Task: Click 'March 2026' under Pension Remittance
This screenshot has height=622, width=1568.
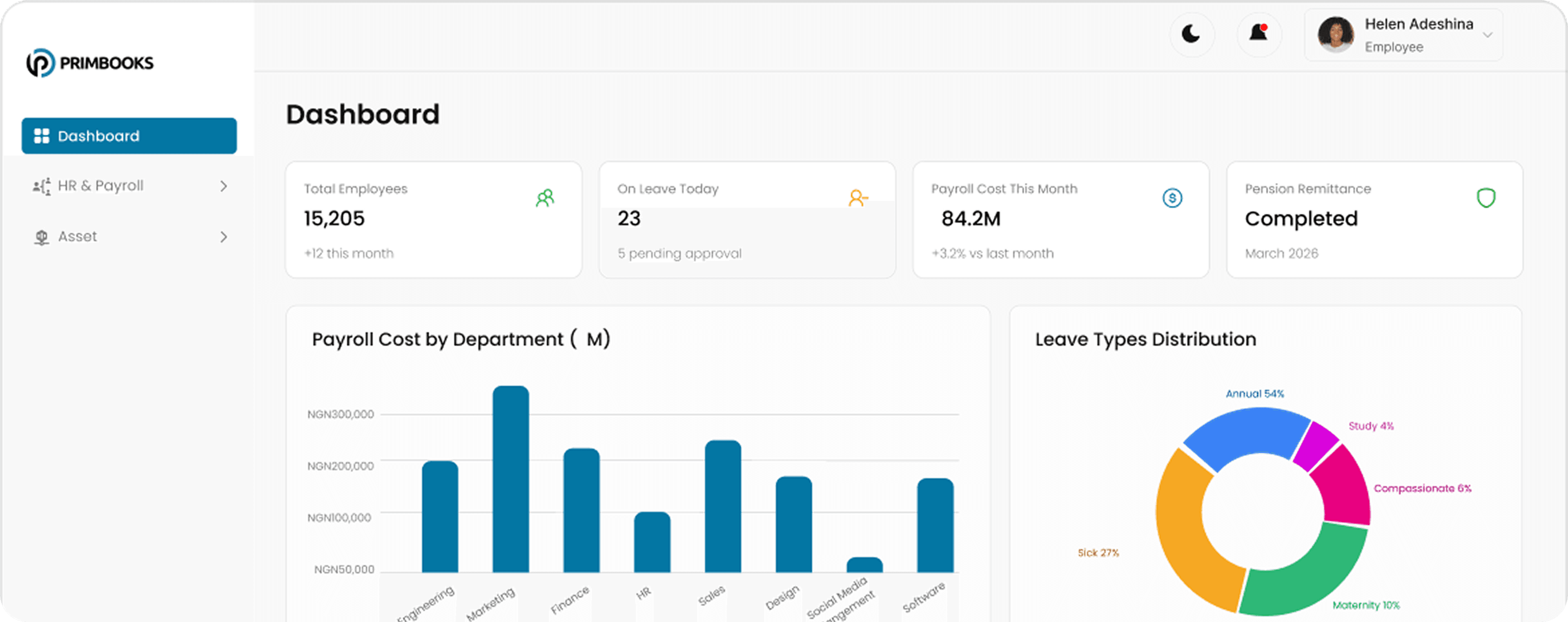Action: point(1282,254)
